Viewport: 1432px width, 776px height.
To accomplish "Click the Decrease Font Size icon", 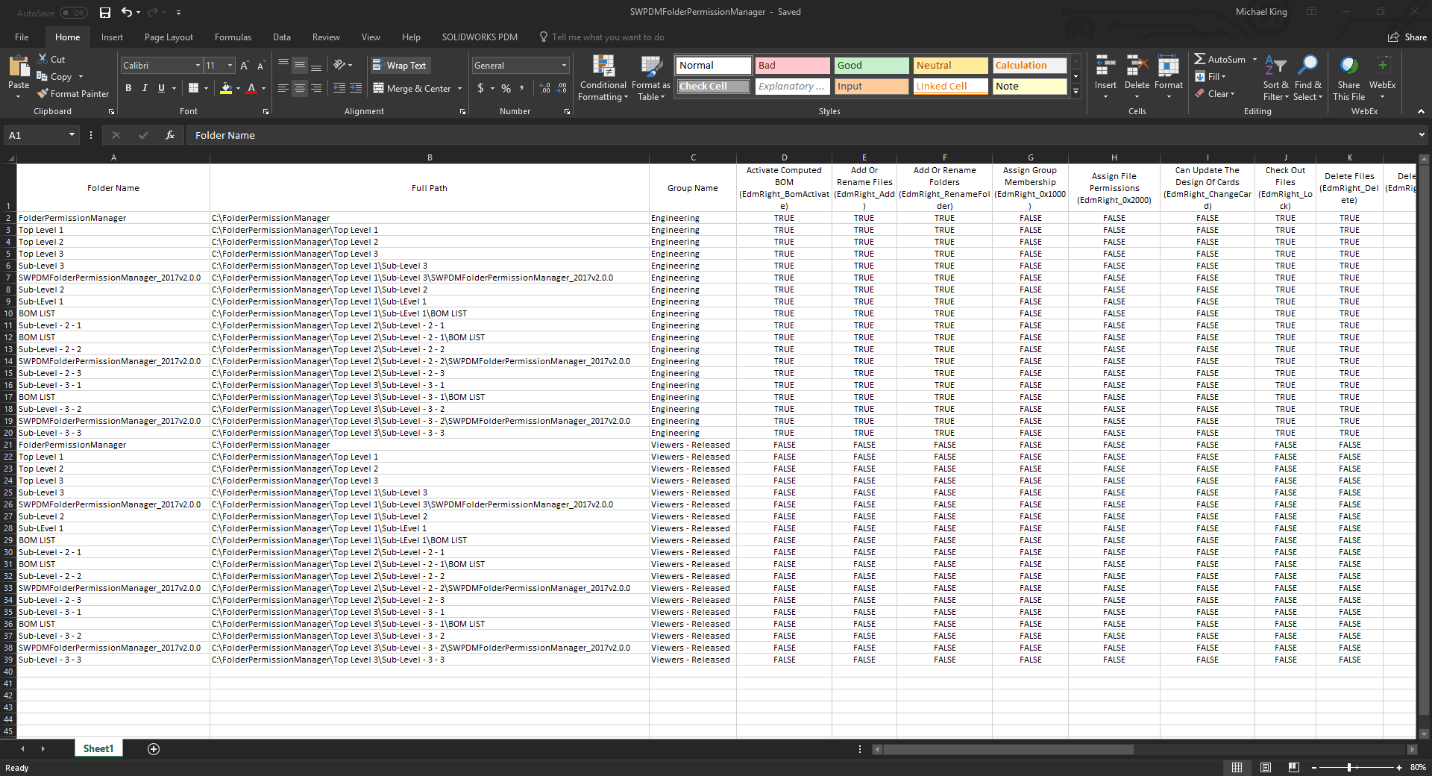I will tap(260, 65).
